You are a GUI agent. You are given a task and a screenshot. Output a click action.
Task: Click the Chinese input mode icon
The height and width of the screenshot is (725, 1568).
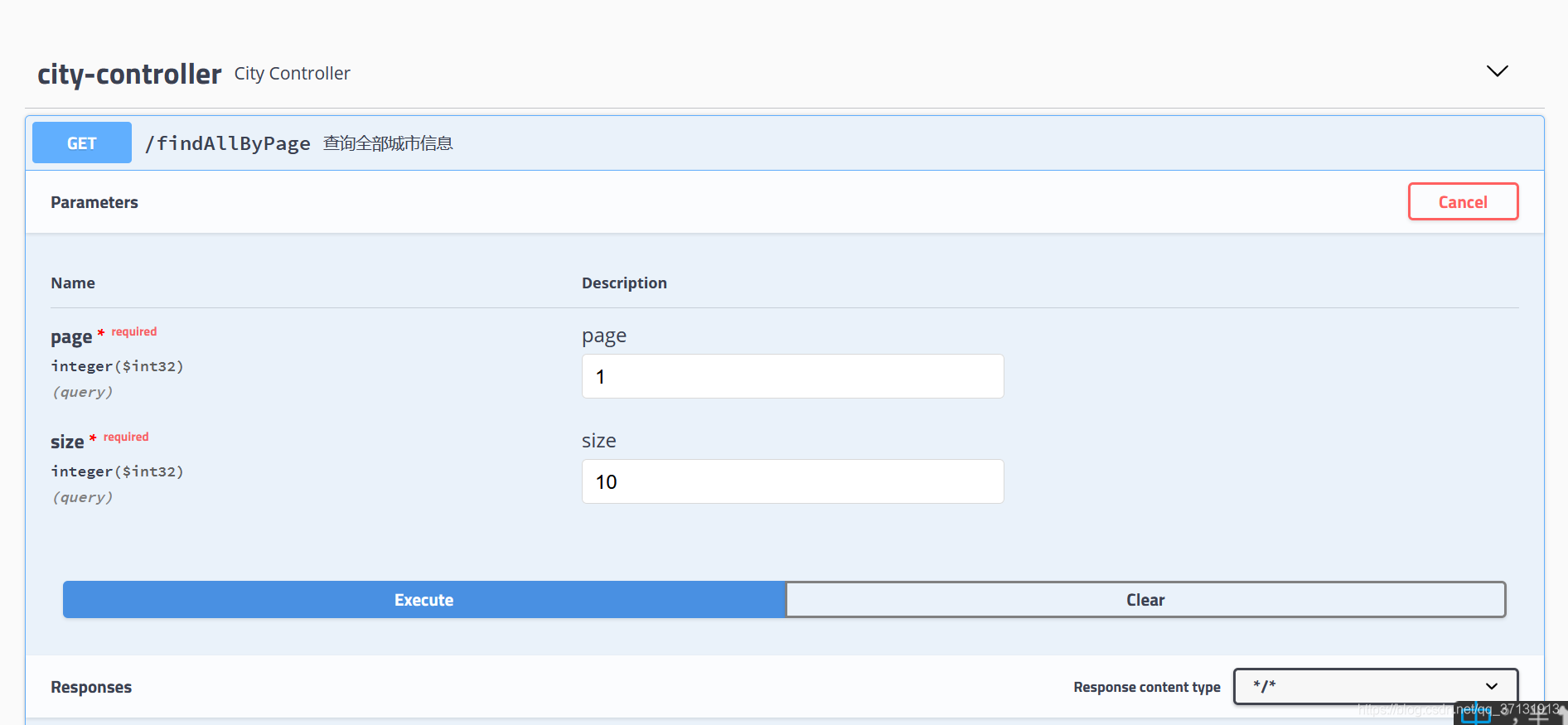tap(1475, 716)
